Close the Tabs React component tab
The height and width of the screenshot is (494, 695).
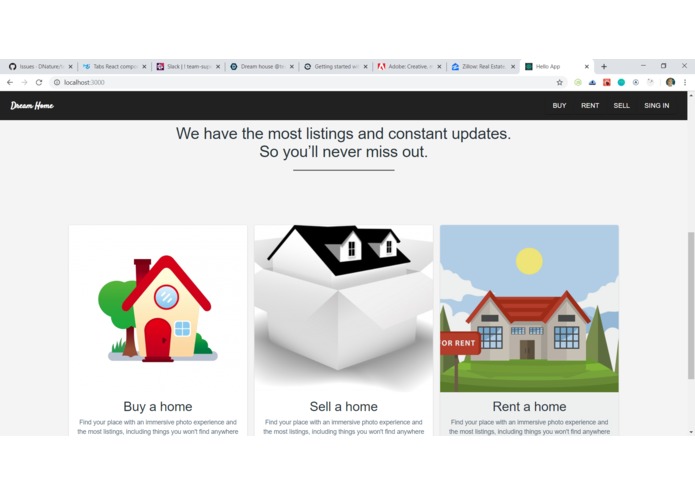(144, 66)
